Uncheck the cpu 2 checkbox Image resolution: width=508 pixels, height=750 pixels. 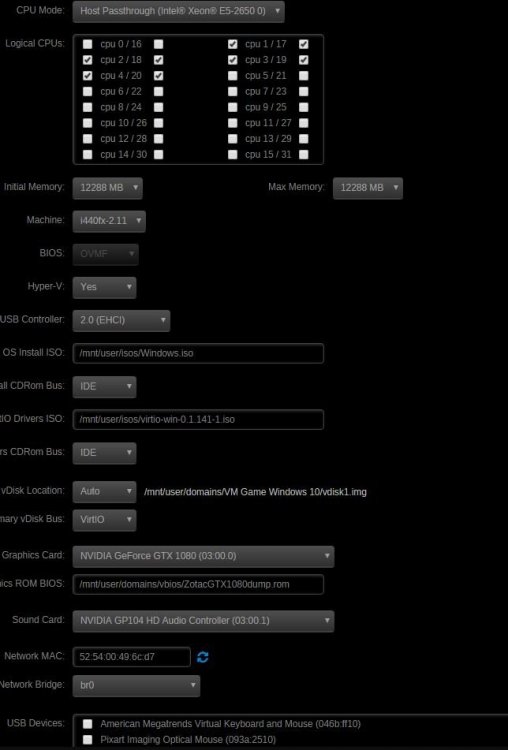[87, 60]
